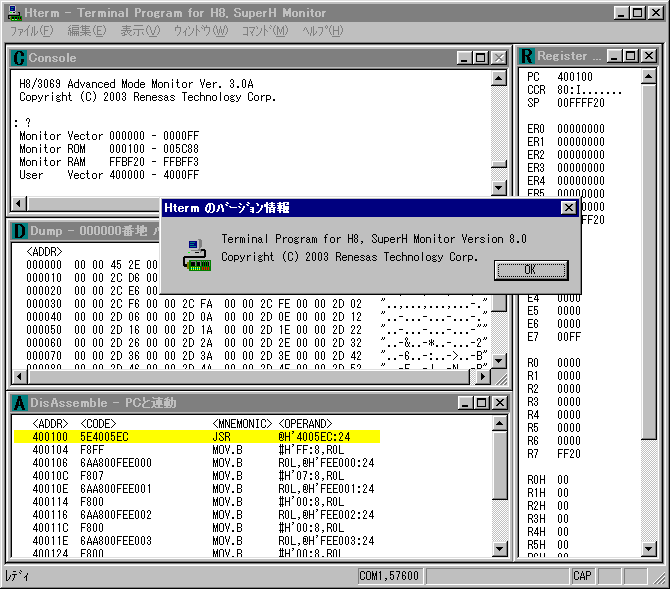This screenshot has width=670, height=589.
Task: Click Dump row at address 000030
Action: pos(256,304)
